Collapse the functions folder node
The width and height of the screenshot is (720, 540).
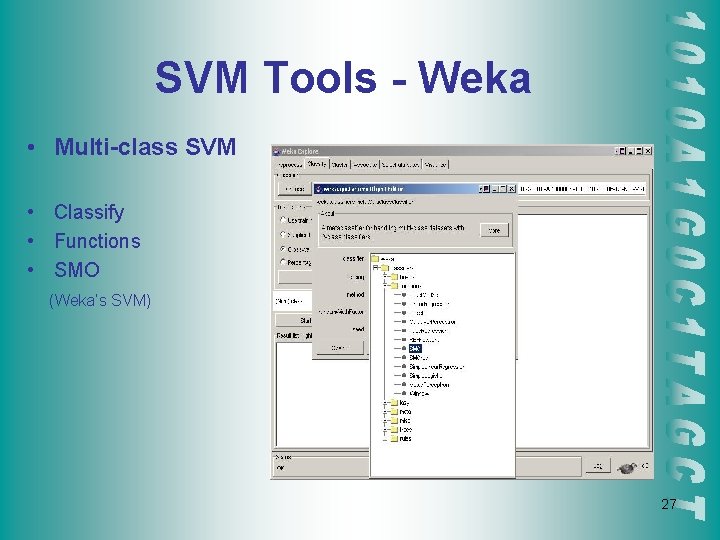pos(385,286)
